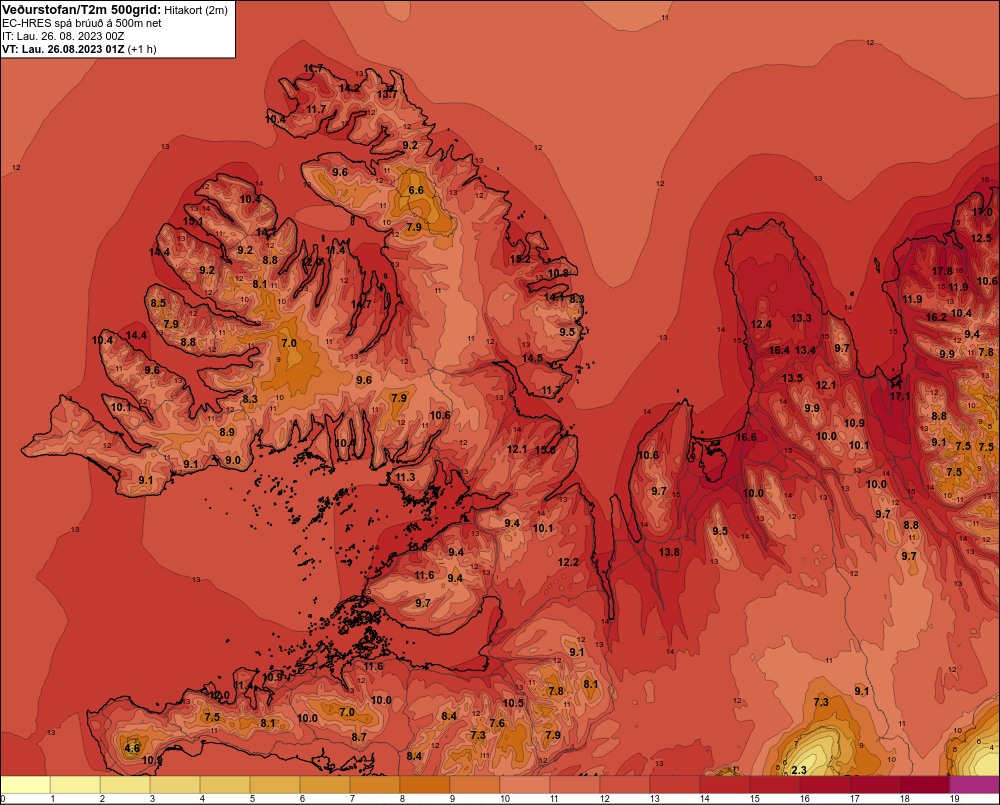Image resolution: width=1000 pixels, height=805 pixels.
Task: Click the 12.4 temperature value
Action: 761,324
